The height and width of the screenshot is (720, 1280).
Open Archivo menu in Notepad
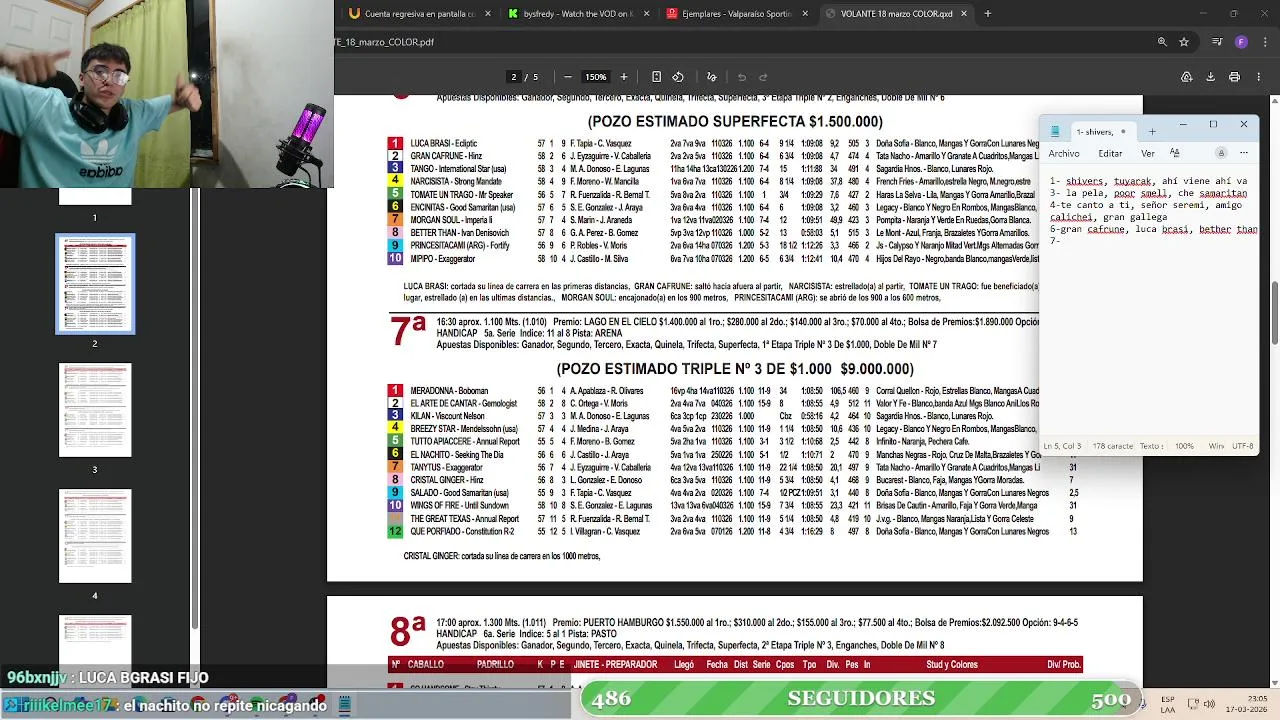(1064, 153)
